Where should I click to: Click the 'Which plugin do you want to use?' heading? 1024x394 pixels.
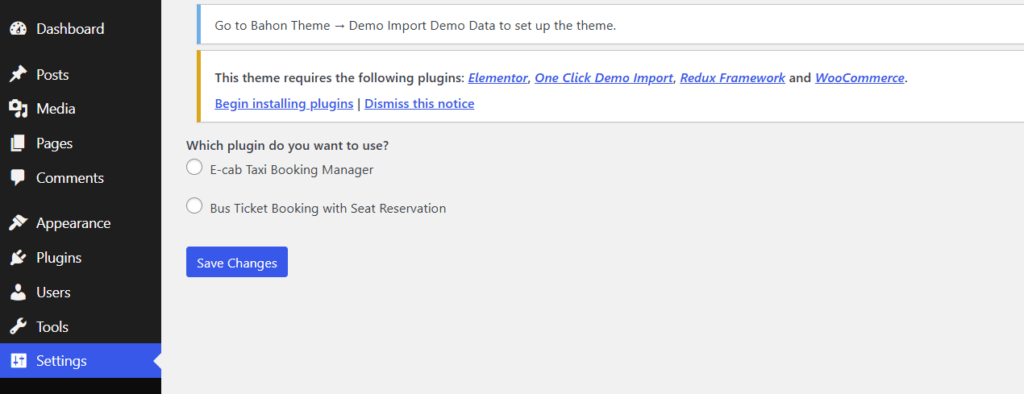(x=287, y=146)
